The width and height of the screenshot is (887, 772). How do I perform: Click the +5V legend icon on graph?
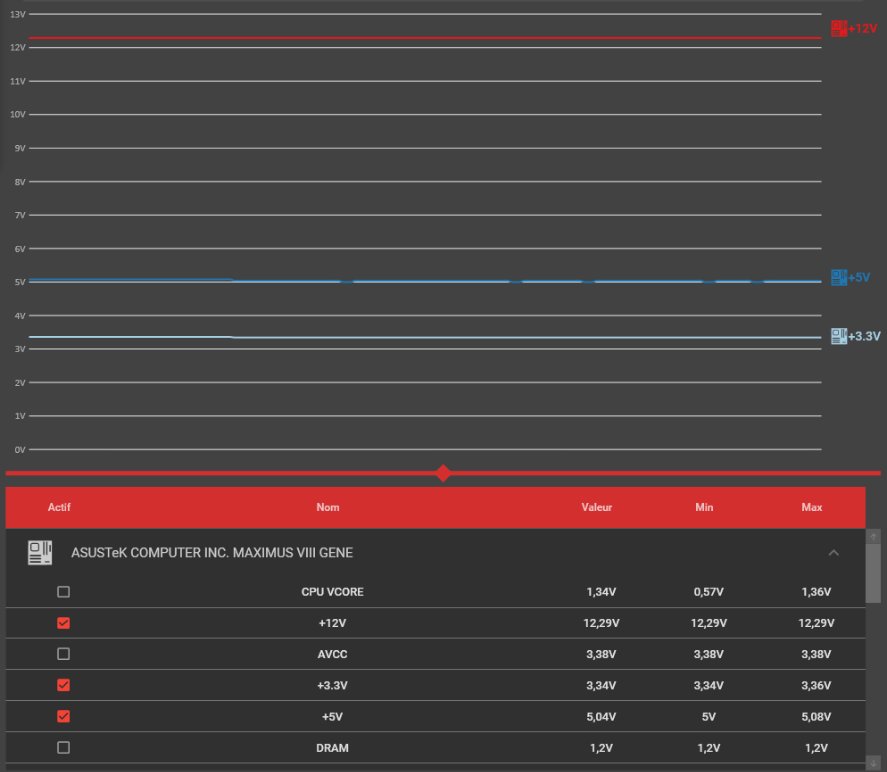coord(838,277)
